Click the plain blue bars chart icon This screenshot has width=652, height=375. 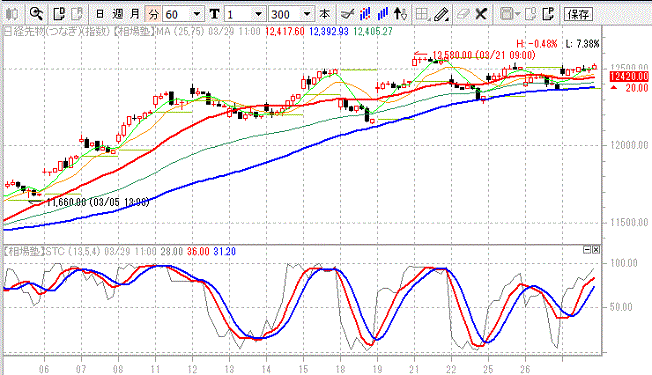(383, 14)
